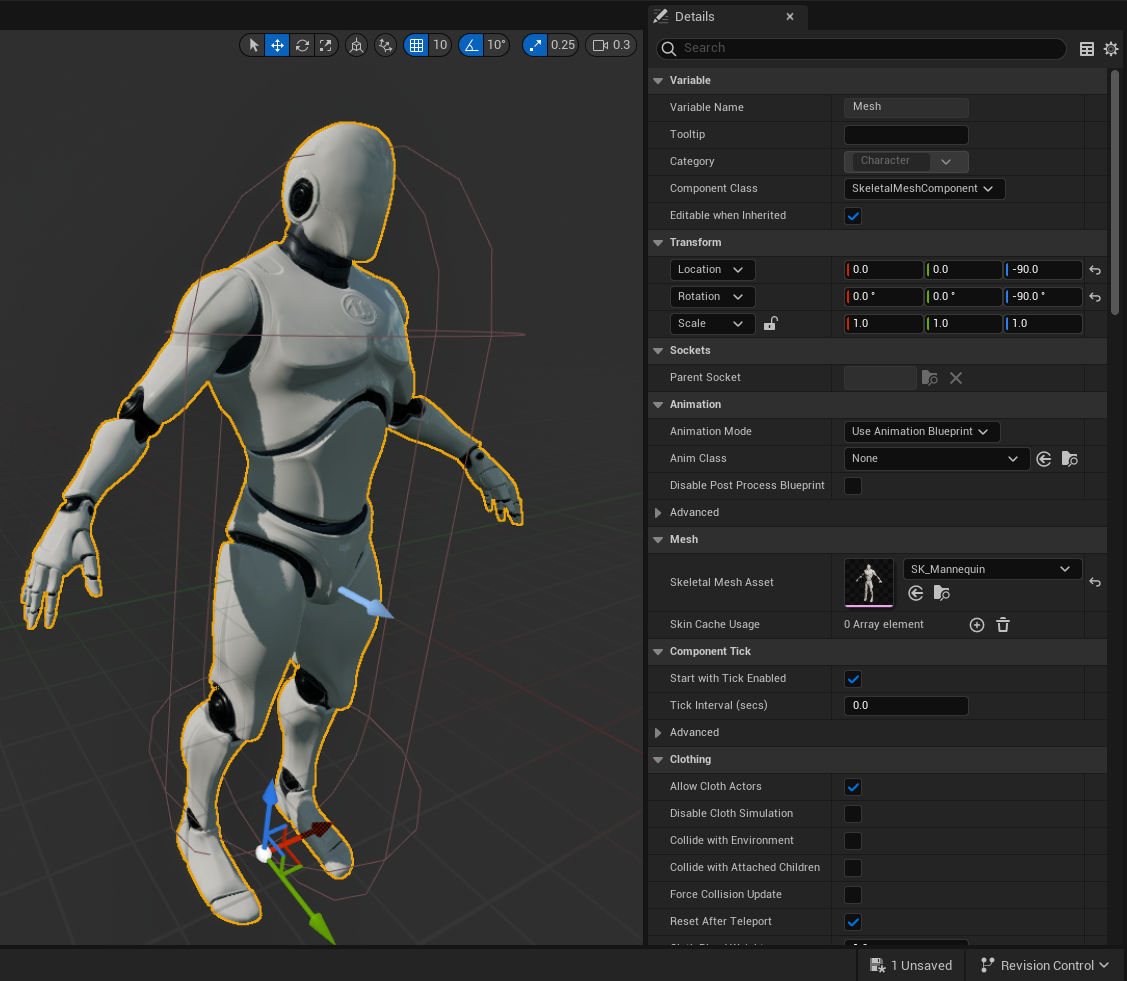The height and width of the screenshot is (981, 1127).
Task: Select the Details tab
Action: tap(694, 17)
